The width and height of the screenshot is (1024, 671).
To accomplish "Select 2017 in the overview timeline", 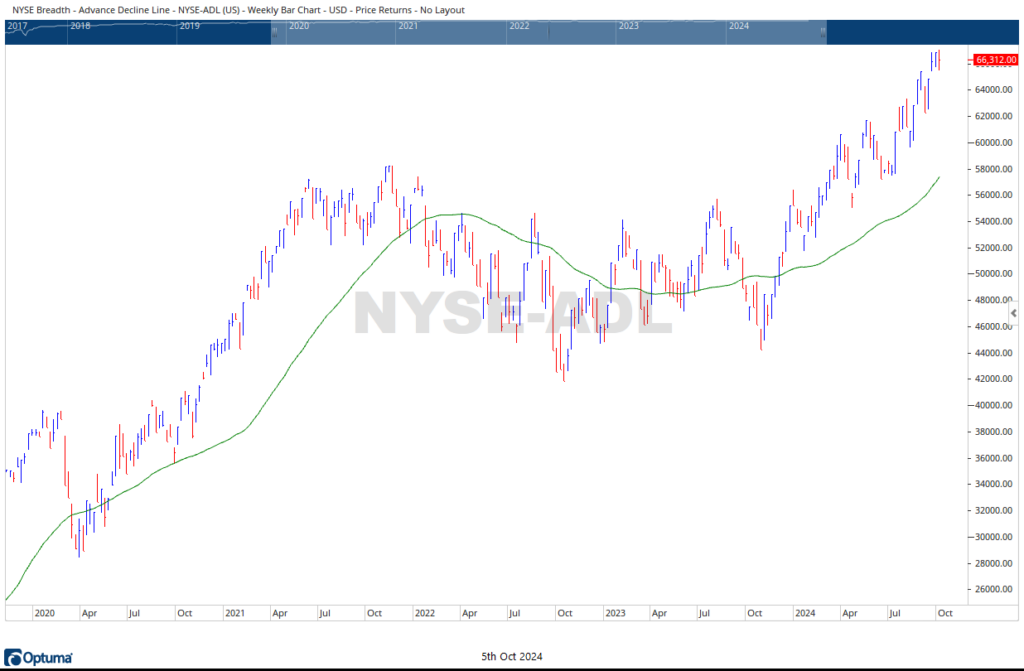I will click(16, 25).
